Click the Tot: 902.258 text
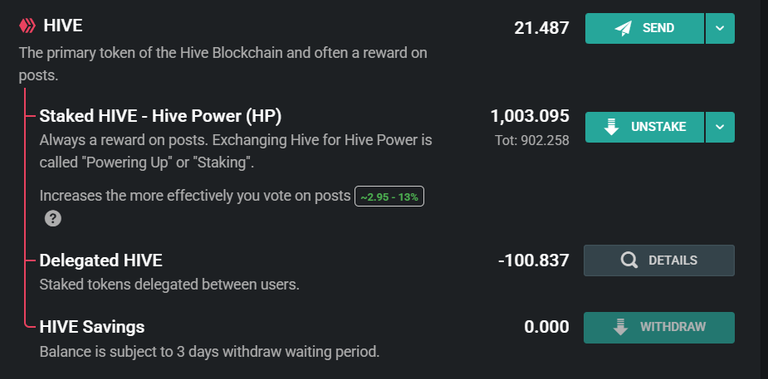768x379 pixels. 532,141
